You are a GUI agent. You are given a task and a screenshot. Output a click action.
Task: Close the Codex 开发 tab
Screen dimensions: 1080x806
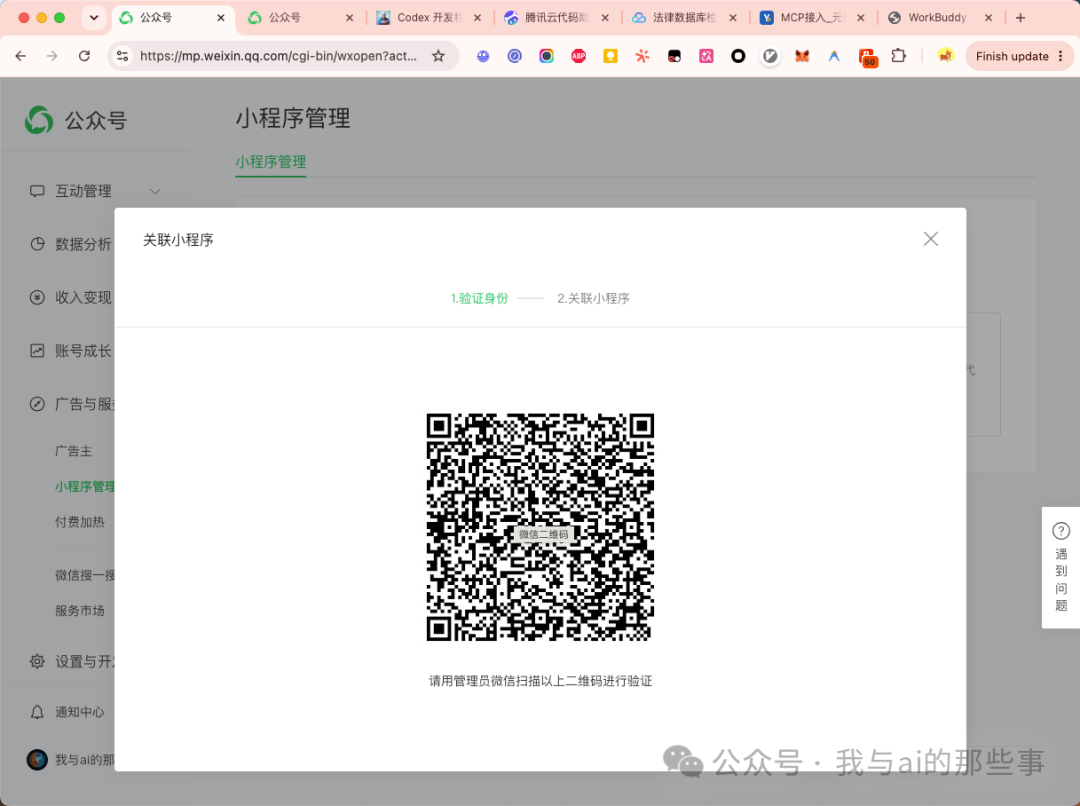click(477, 17)
